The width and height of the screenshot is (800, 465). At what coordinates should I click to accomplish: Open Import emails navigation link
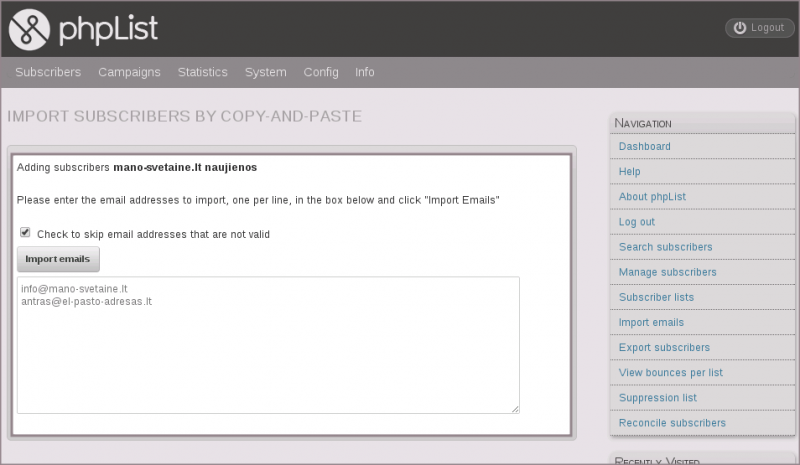point(651,322)
